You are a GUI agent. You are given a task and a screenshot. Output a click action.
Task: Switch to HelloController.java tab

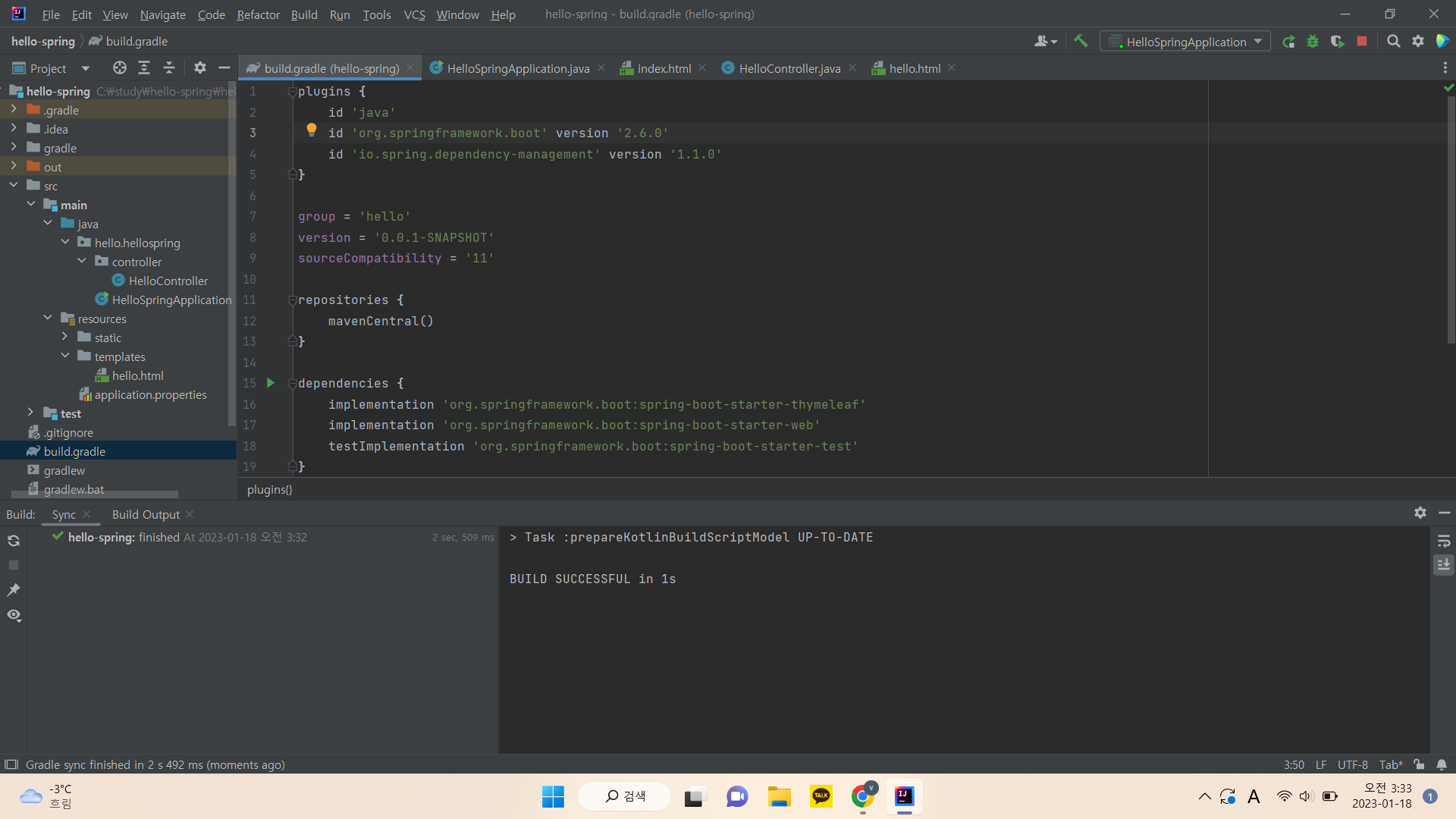(x=789, y=68)
